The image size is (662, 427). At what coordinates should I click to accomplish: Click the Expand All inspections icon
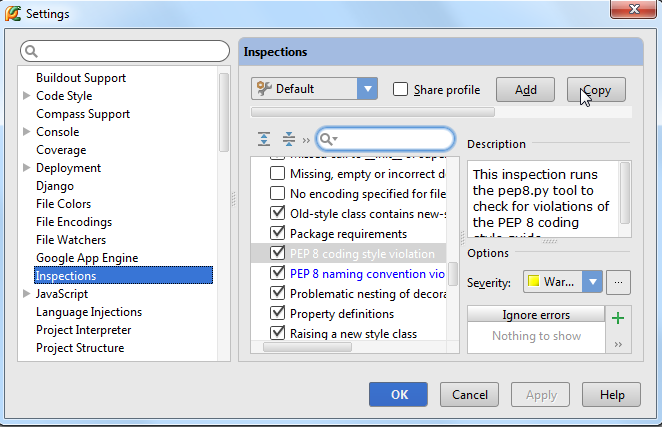point(264,139)
